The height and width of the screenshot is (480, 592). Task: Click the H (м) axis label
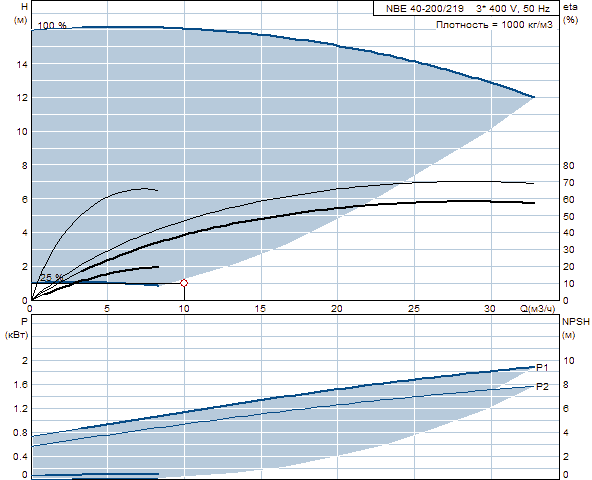tap(21, 13)
